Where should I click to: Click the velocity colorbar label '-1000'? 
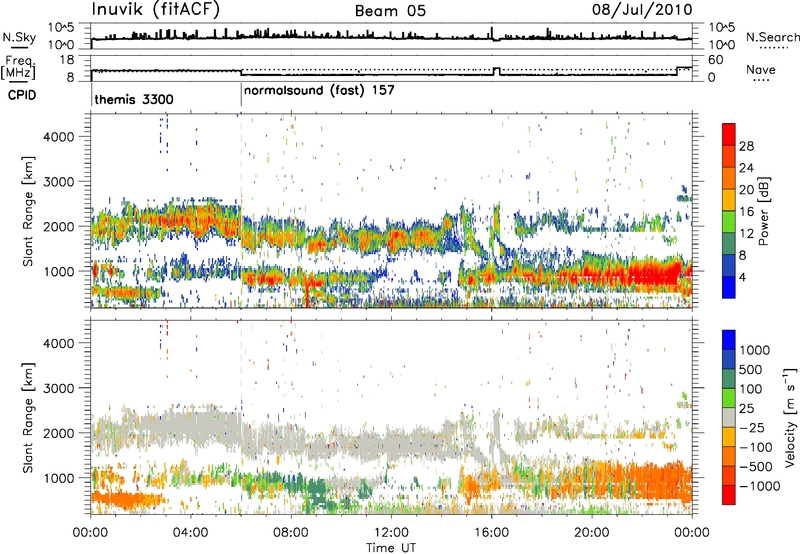pyautogui.click(x=760, y=486)
